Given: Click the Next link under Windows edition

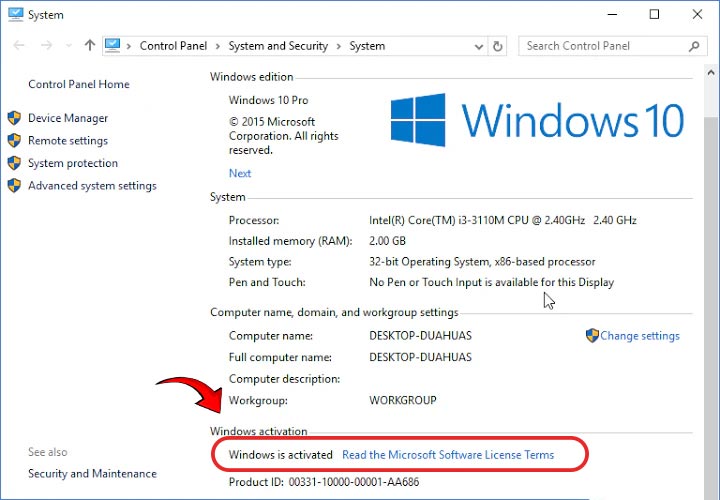Looking at the screenshot, I should (x=240, y=173).
